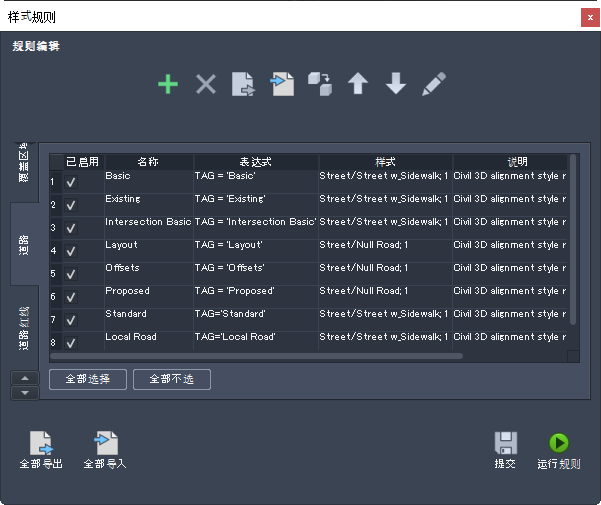Image resolution: width=601 pixels, height=505 pixels.
Task: Click style cell Street w_Sidewalk in Basic row
Action: pos(385,182)
